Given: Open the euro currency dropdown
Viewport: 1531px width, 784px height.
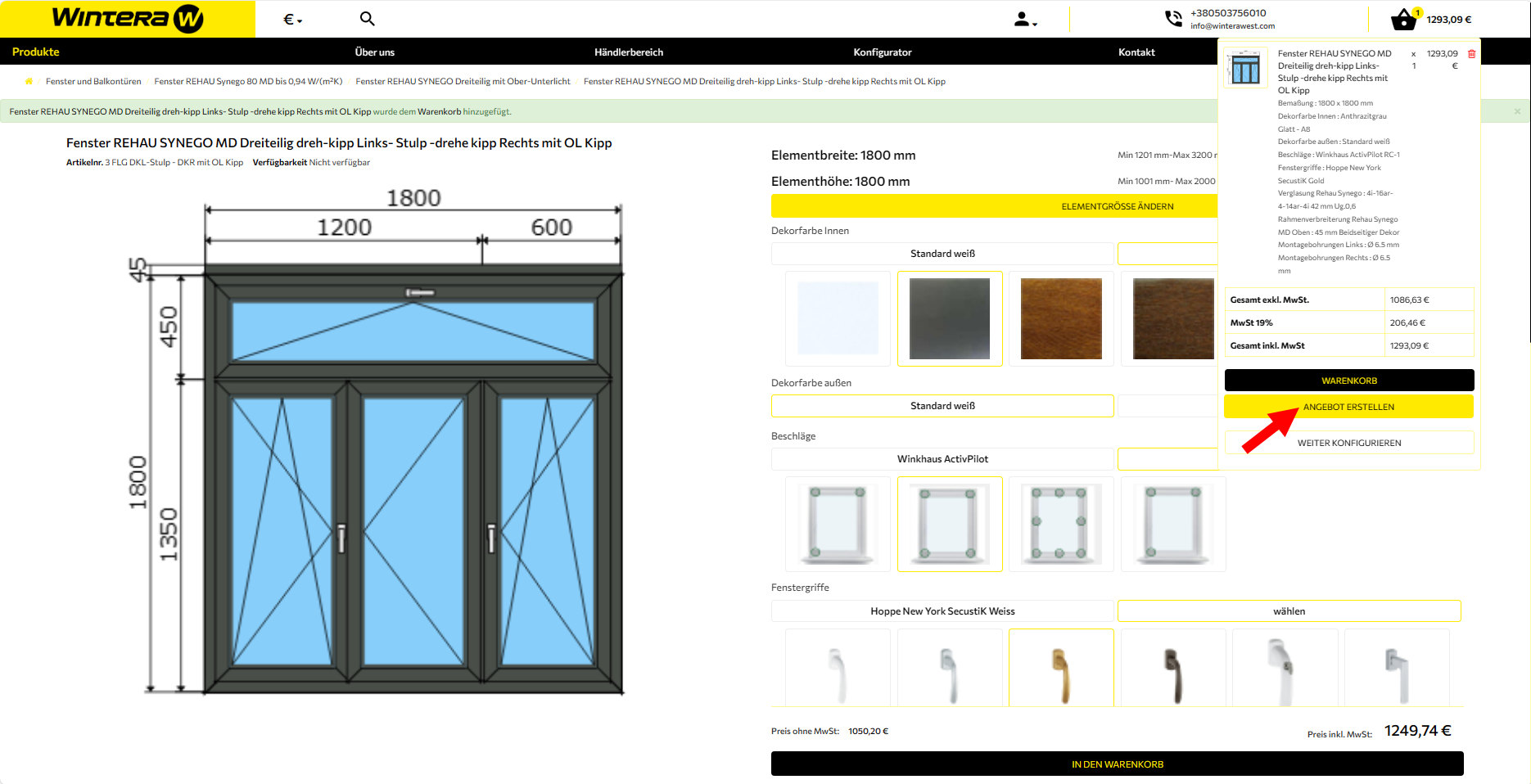Looking at the screenshot, I should pos(292,20).
